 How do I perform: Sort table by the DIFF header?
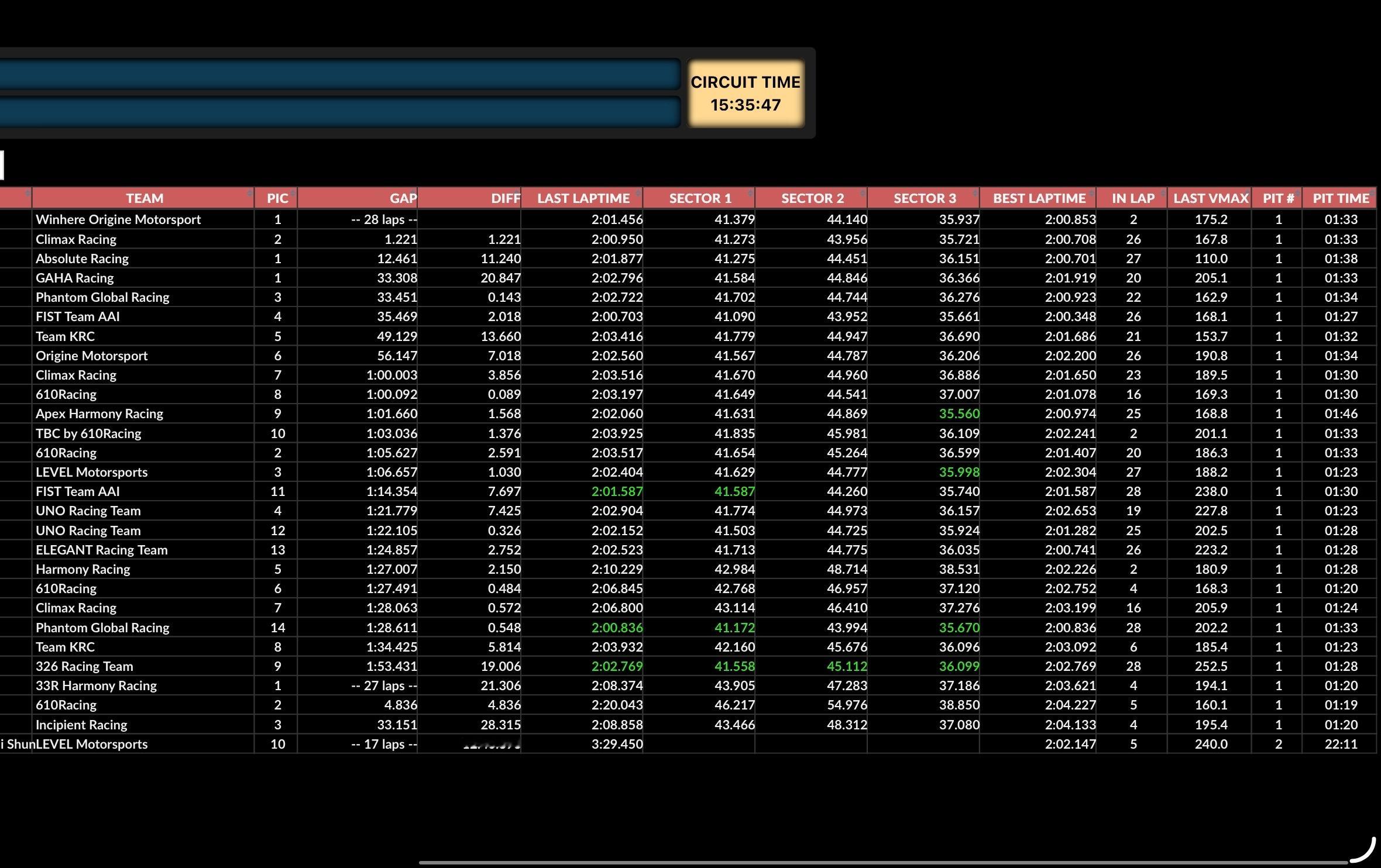(505, 198)
